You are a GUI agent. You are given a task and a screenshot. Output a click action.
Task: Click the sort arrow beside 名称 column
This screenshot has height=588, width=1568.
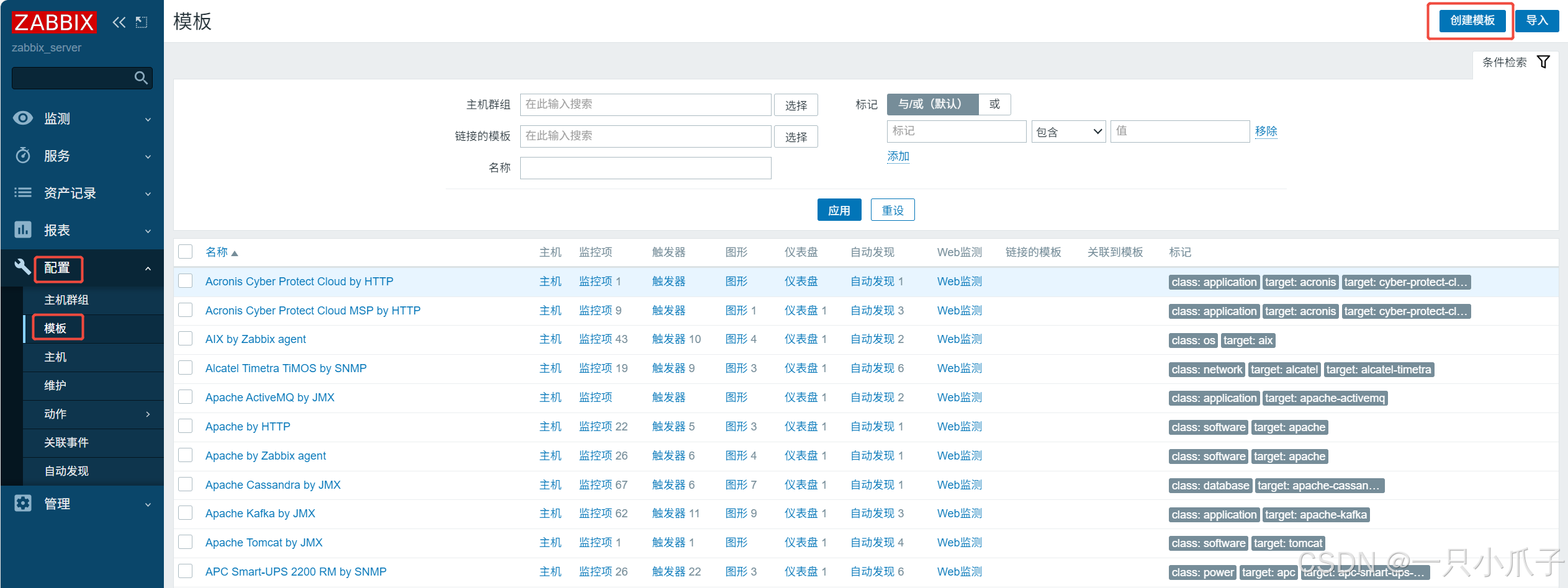[x=235, y=253]
